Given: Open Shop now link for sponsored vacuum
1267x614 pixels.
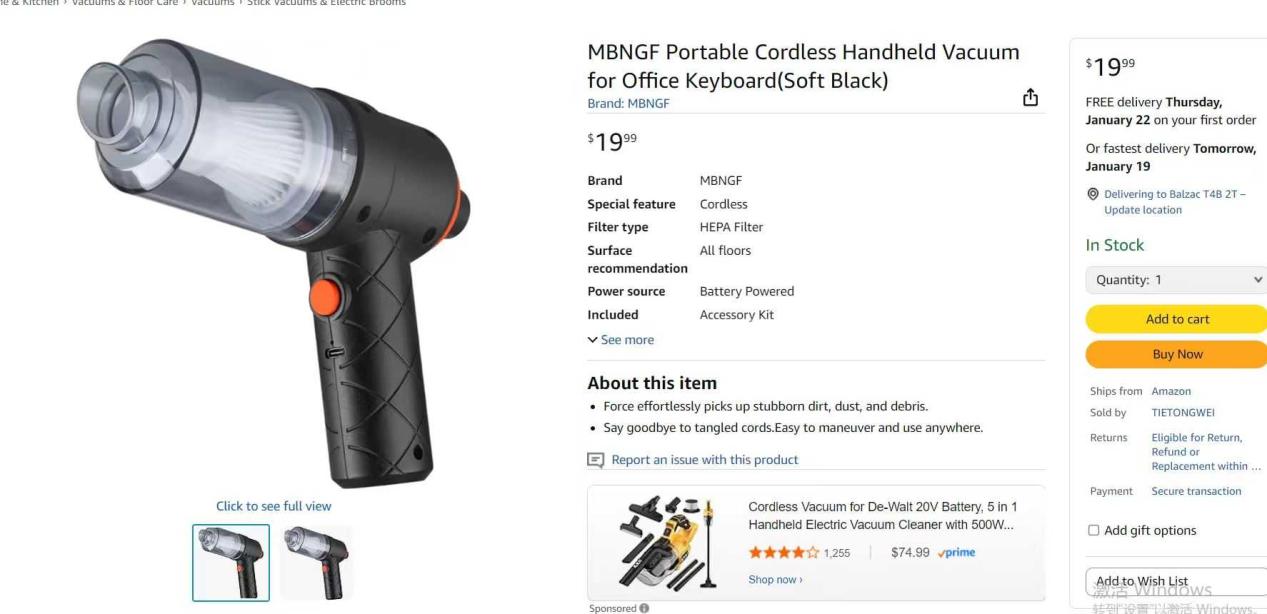Looking at the screenshot, I should (x=775, y=579).
